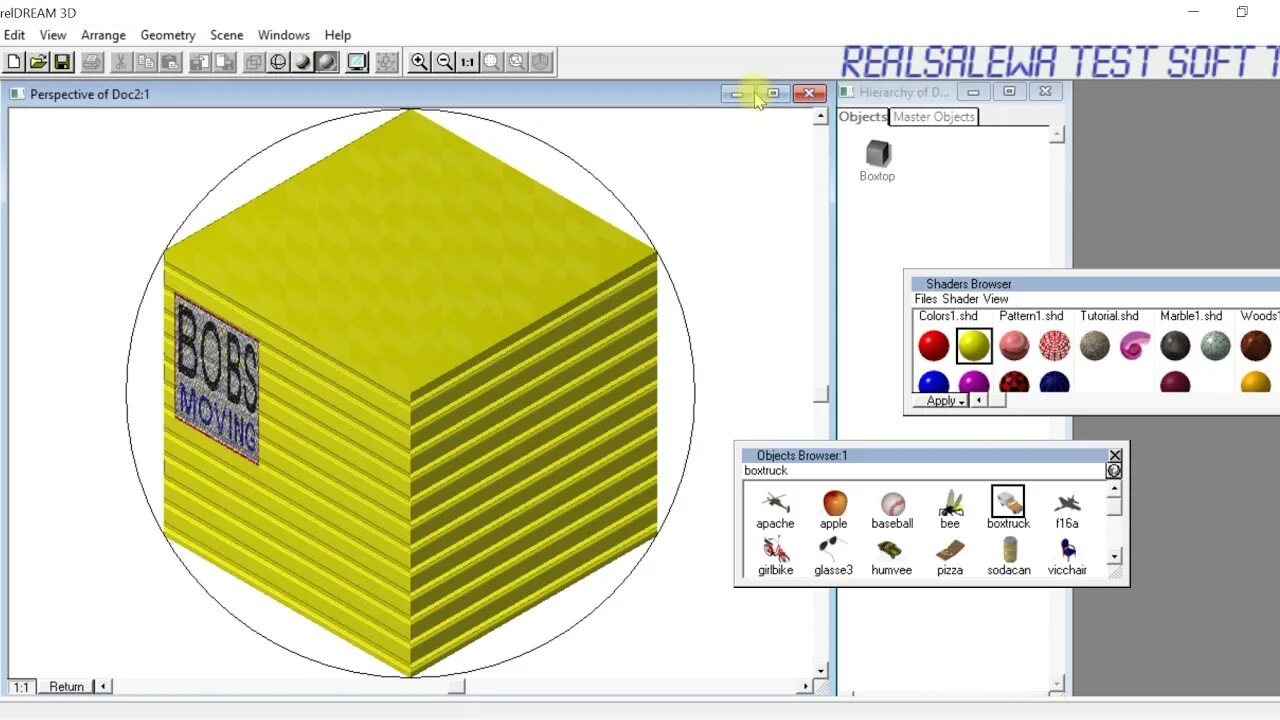This screenshot has width=1280, height=720.
Task: Select better preview sphere display mode
Action: (x=326, y=62)
